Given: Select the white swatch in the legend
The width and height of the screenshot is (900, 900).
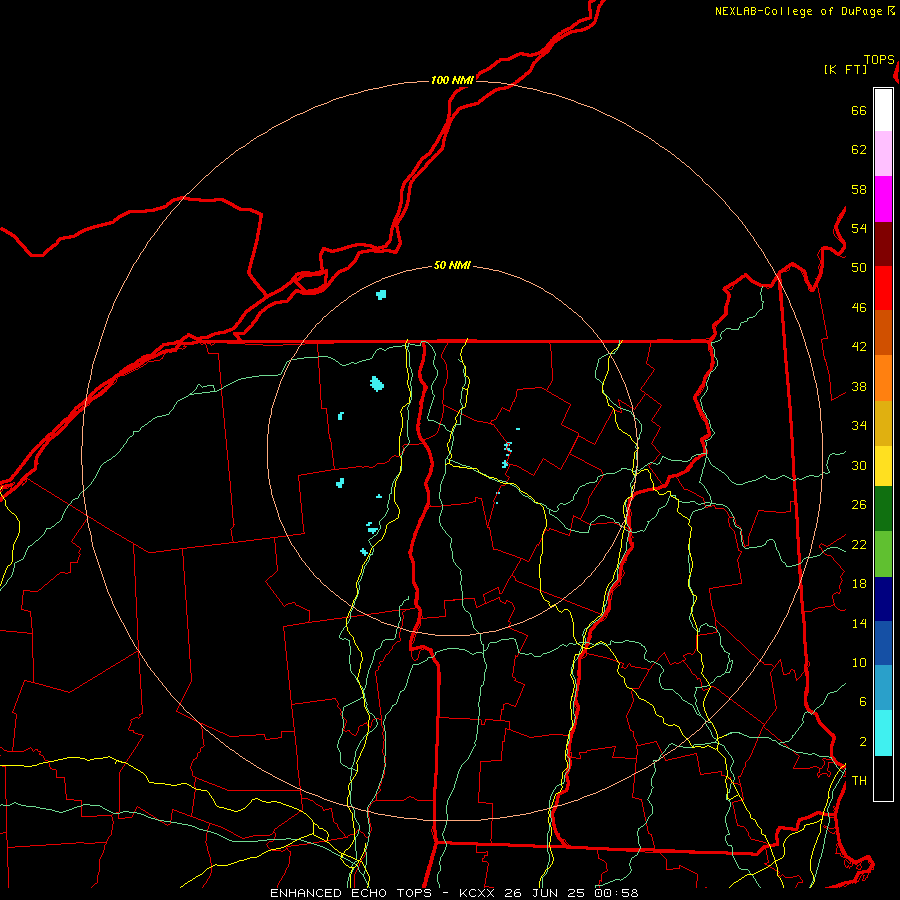Looking at the screenshot, I should coord(883,110).
